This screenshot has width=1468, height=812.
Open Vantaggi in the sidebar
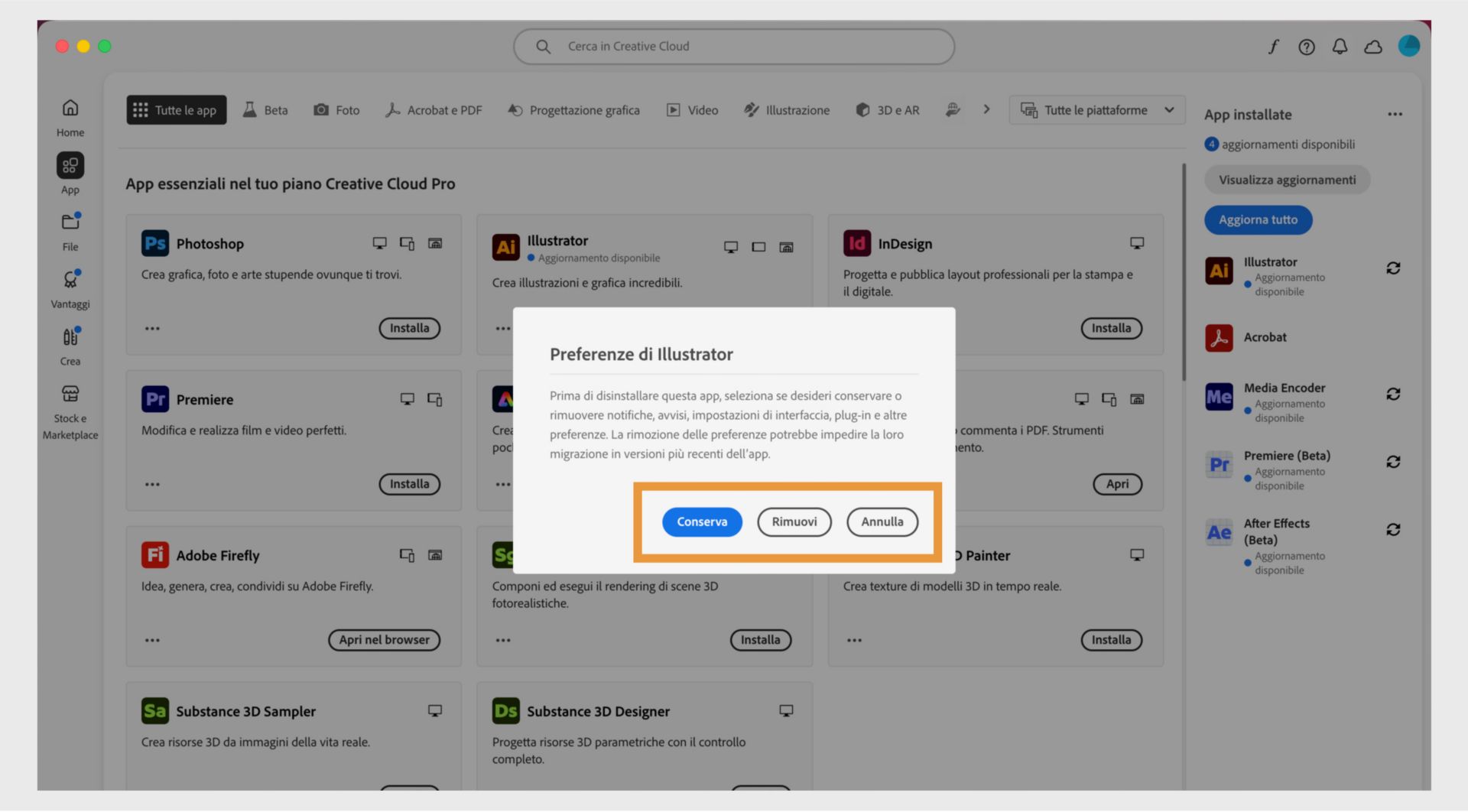[x=70, y=289]
